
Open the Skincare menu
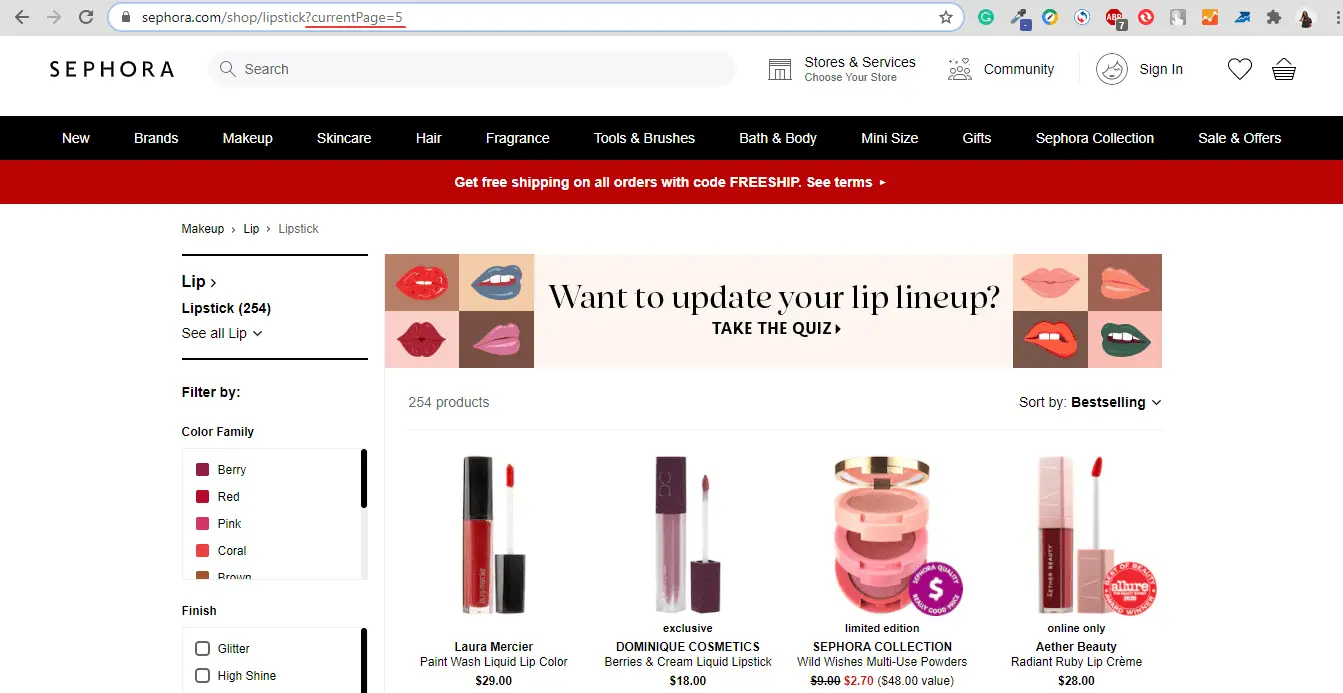point(343,138)
